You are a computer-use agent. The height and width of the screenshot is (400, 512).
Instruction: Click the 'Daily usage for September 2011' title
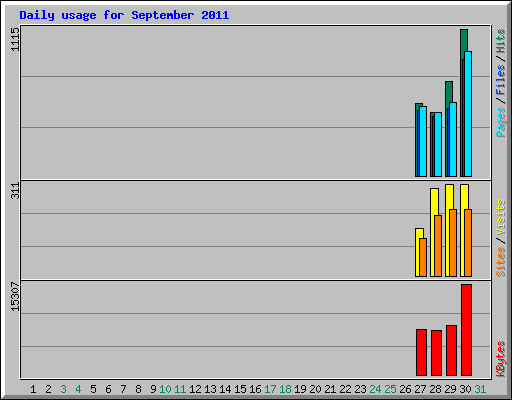pyautogui.click(x=124, y=15)
